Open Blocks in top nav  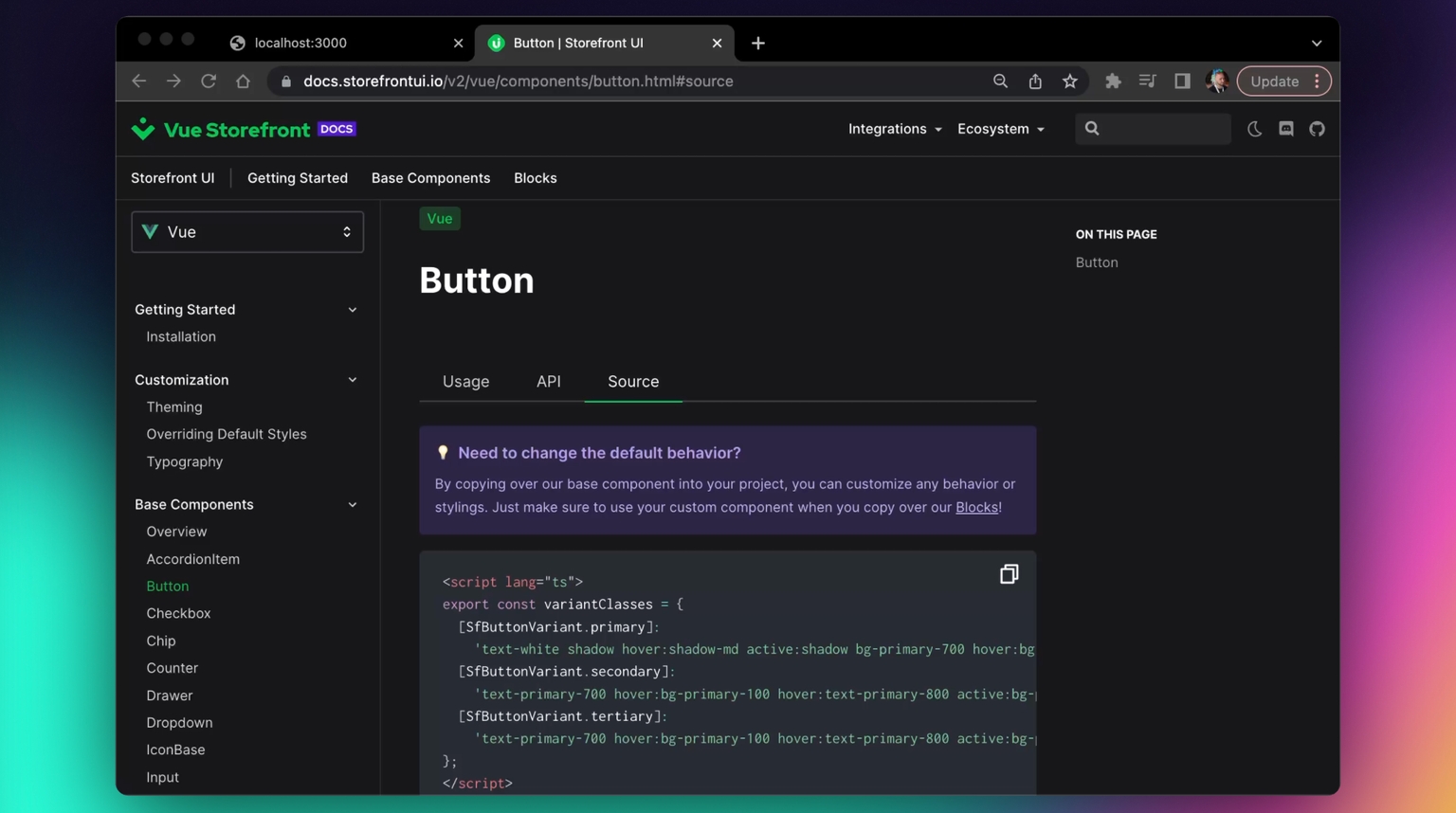coord(536,178)
